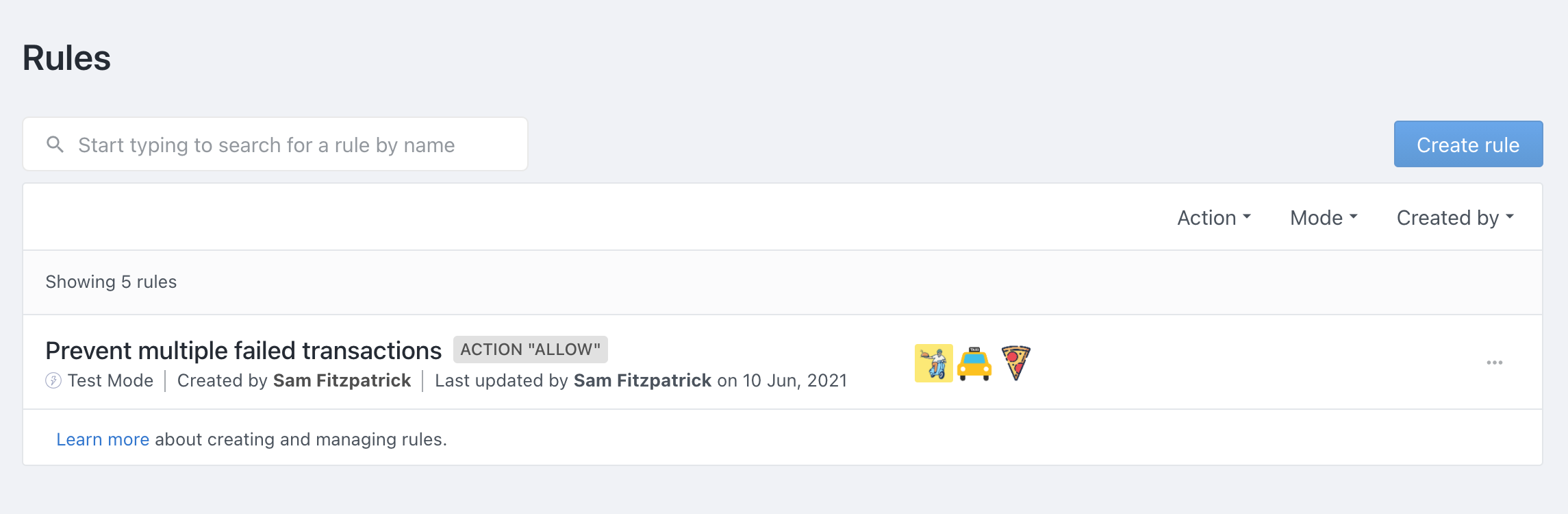The image size is (1568, 514).
Task: Click the 10 Jun, 2021 date
Action: (x=794, y=380)
